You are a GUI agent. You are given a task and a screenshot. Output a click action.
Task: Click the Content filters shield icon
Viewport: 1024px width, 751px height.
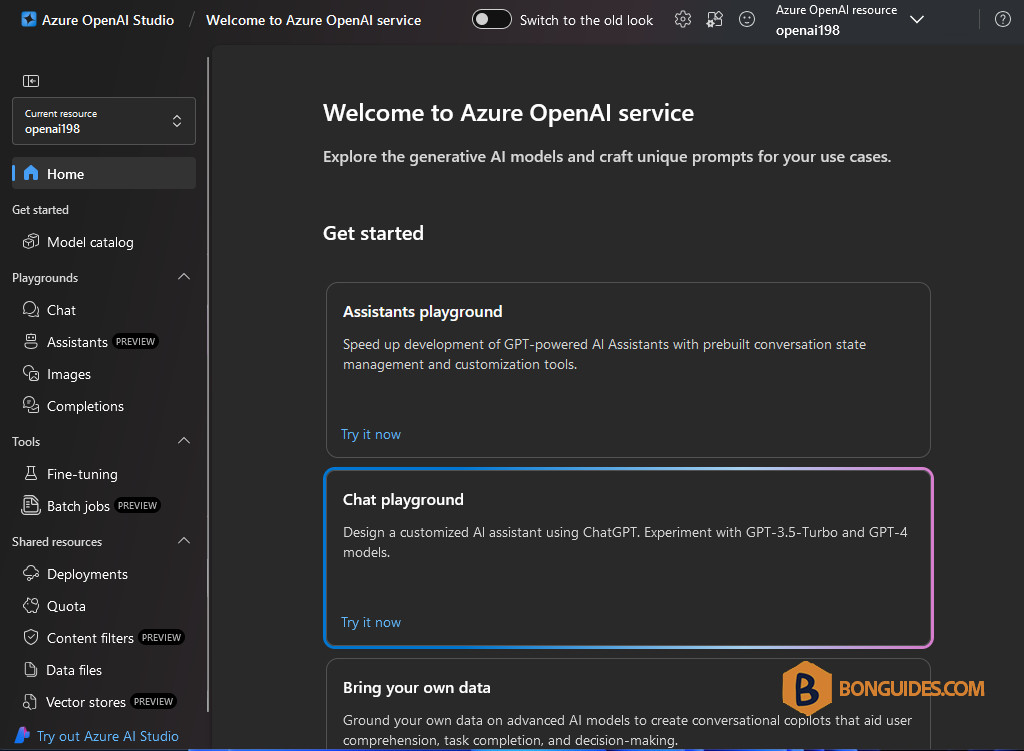[31, 637]
